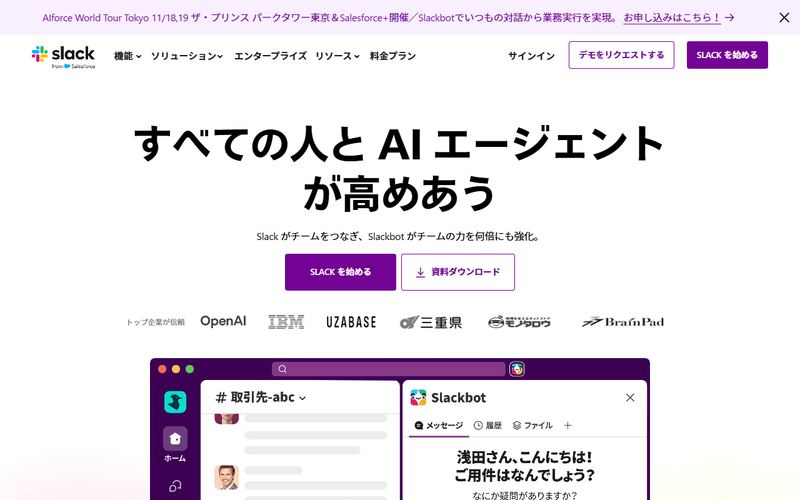Expand the # 取引先-abc channel dropdown
The width and height of the screenshot is (800, 500).
(x=261, y=397)
